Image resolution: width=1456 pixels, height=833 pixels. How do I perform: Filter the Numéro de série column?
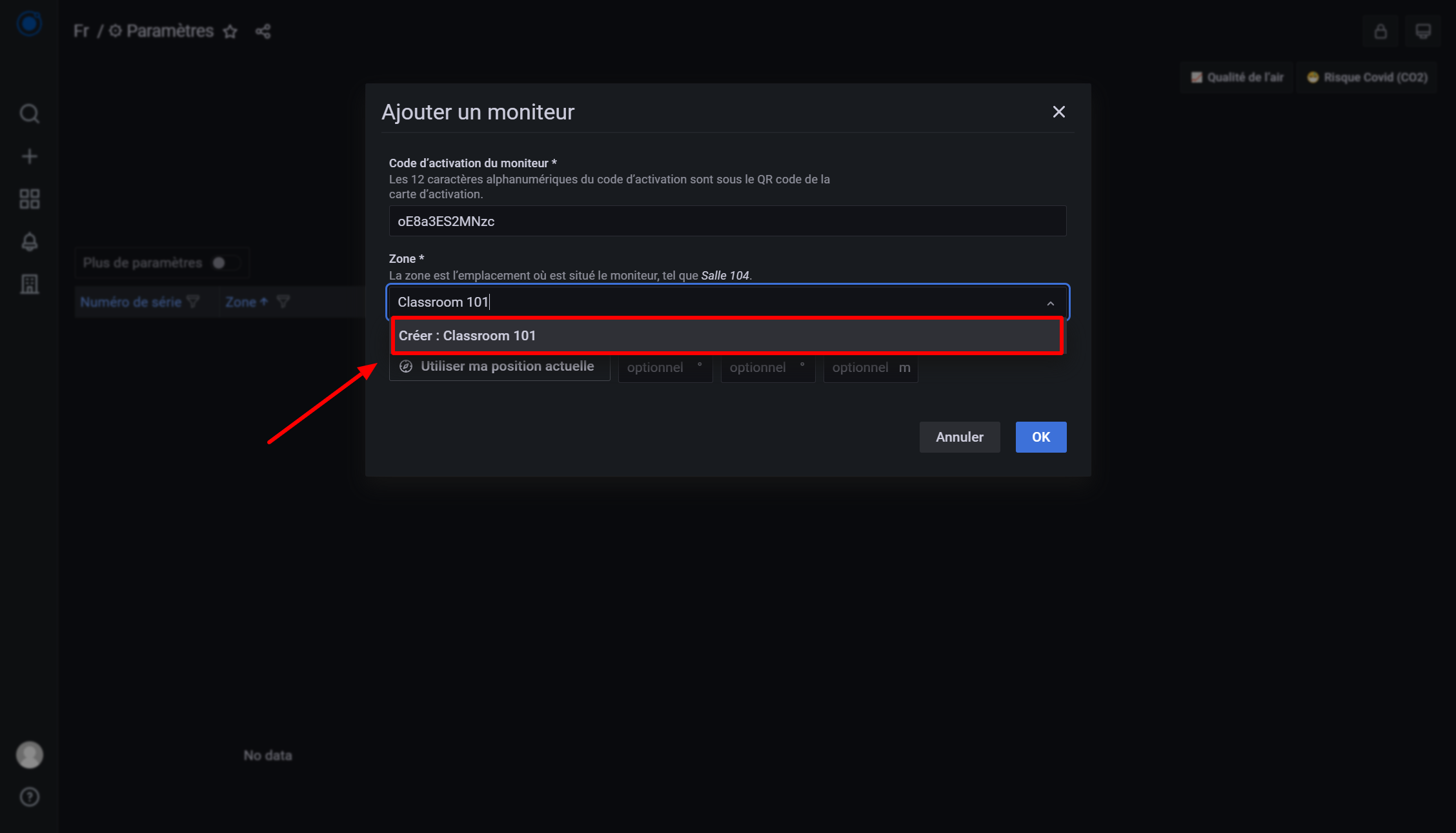(193, 302)
